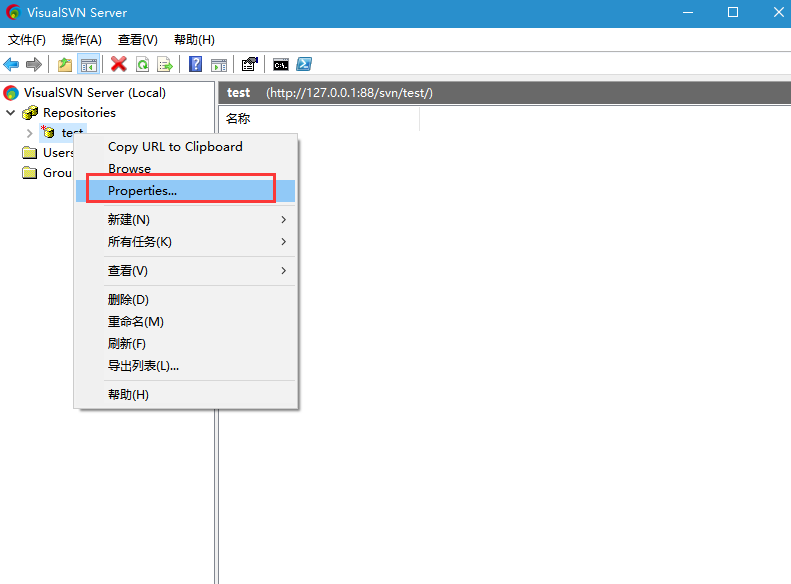Image resolution: width=791 pixels, height=584 pixels.
Task: Click the red X Delete toolbar icon
Action: (x=119, y=65)
